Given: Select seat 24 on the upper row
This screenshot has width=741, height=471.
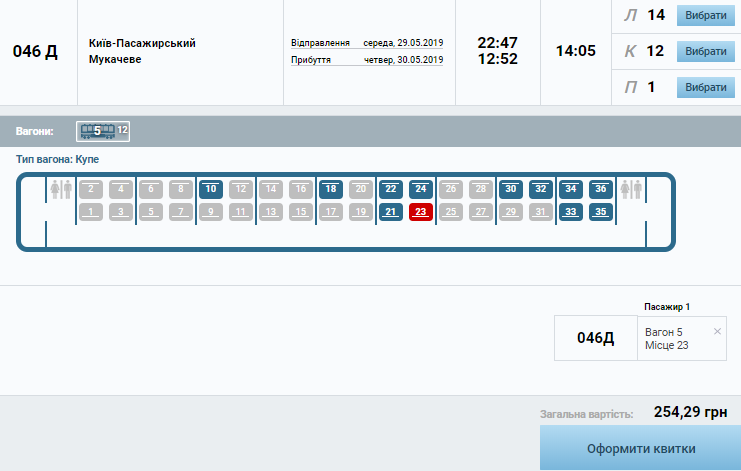Looking at the screenshot, I should point(421,189).
